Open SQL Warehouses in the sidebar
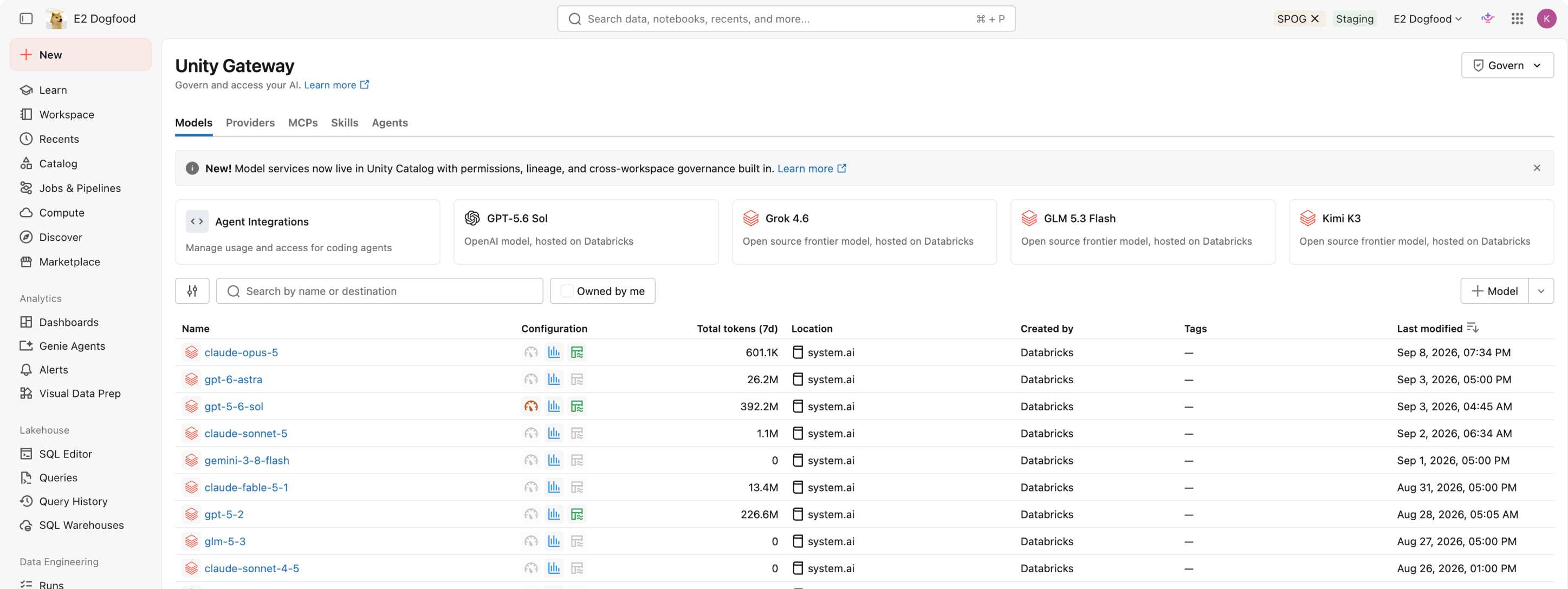This screenshot has height=589, width=1568. tap(80, 525)
